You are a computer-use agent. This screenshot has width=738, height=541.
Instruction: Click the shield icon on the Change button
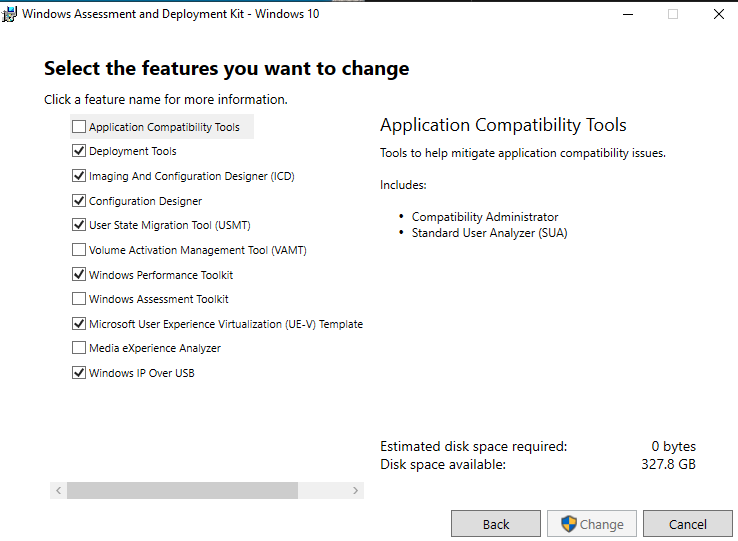(569, 524)
